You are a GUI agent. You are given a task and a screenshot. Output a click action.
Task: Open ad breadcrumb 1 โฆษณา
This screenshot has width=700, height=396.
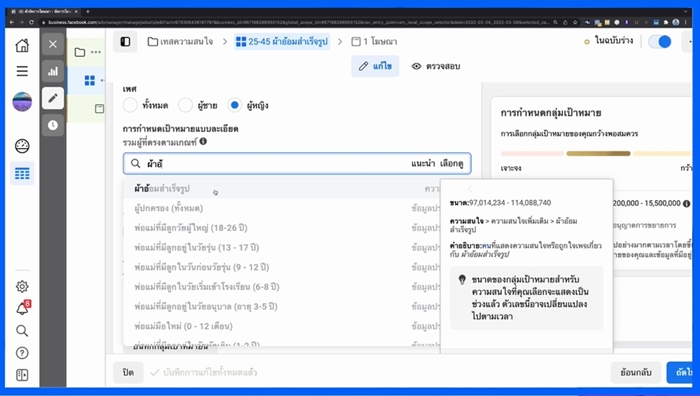(374, 42)
